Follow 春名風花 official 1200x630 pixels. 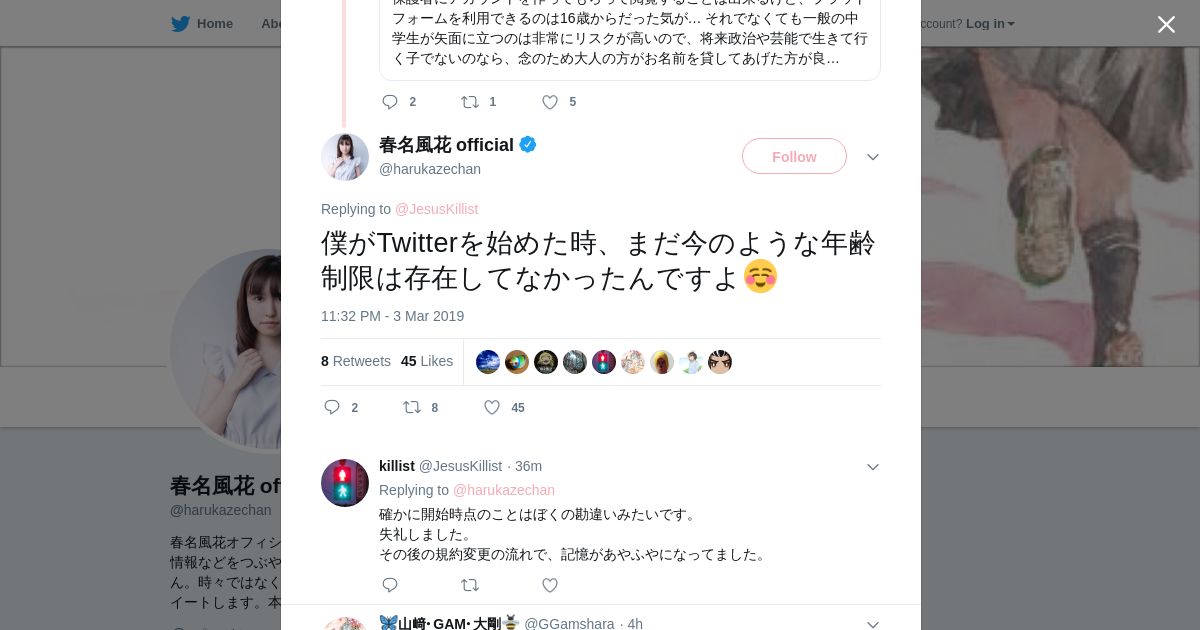794,157
